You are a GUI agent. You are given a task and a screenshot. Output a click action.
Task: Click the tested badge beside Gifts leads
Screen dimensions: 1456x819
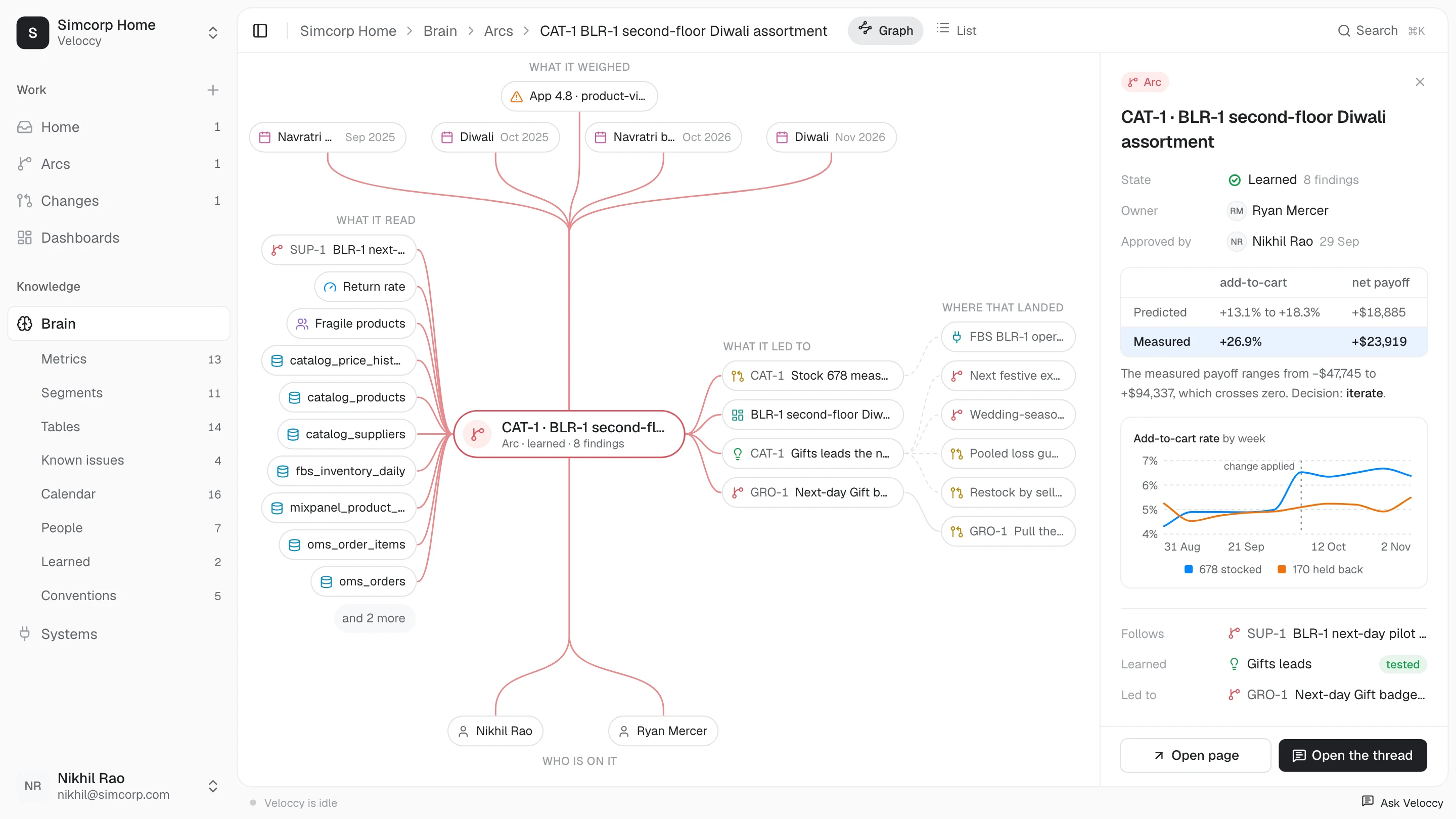tap(1402, 664)
